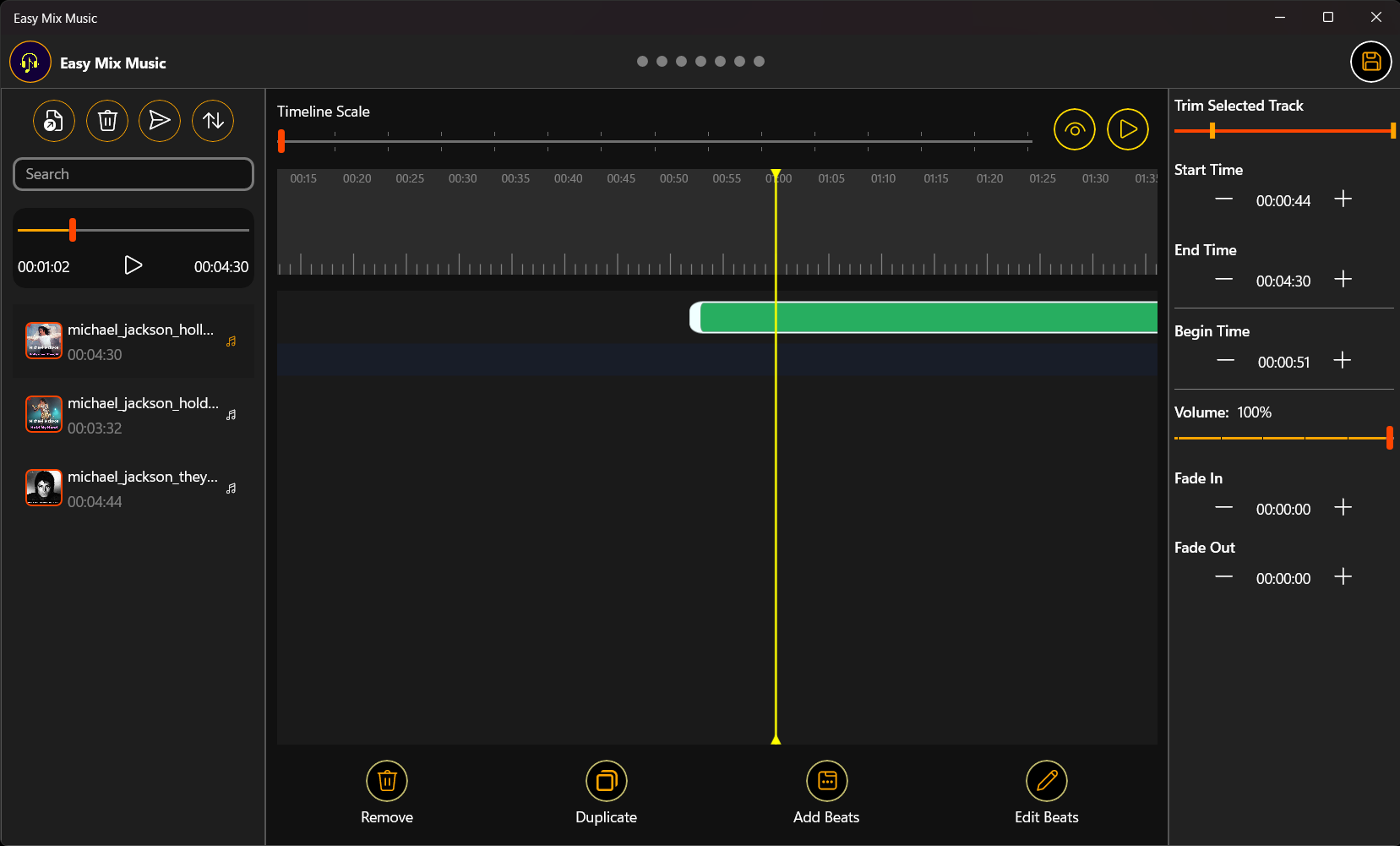Viewport: 1400px width, 846px height.
Task: Select the Add Beats icon
Action: click(x=826, y=781)
